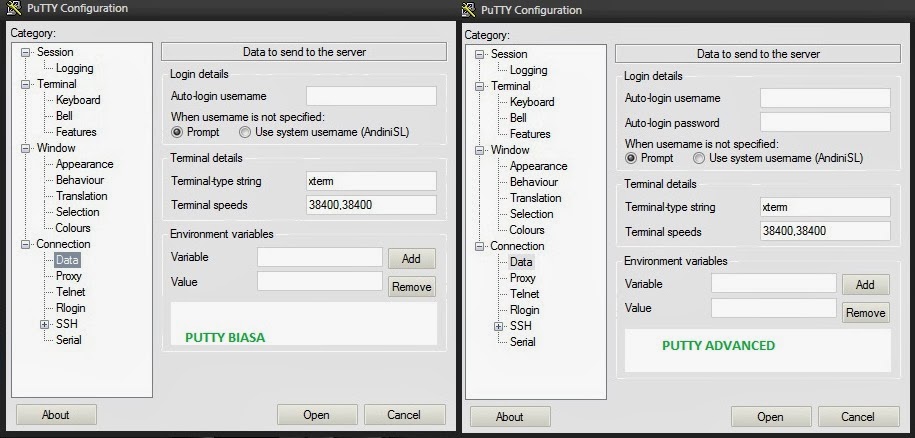Collapse the Window node in right tree
The height and width of the screenshot is (438, 915).
click(x=480, y=150)
